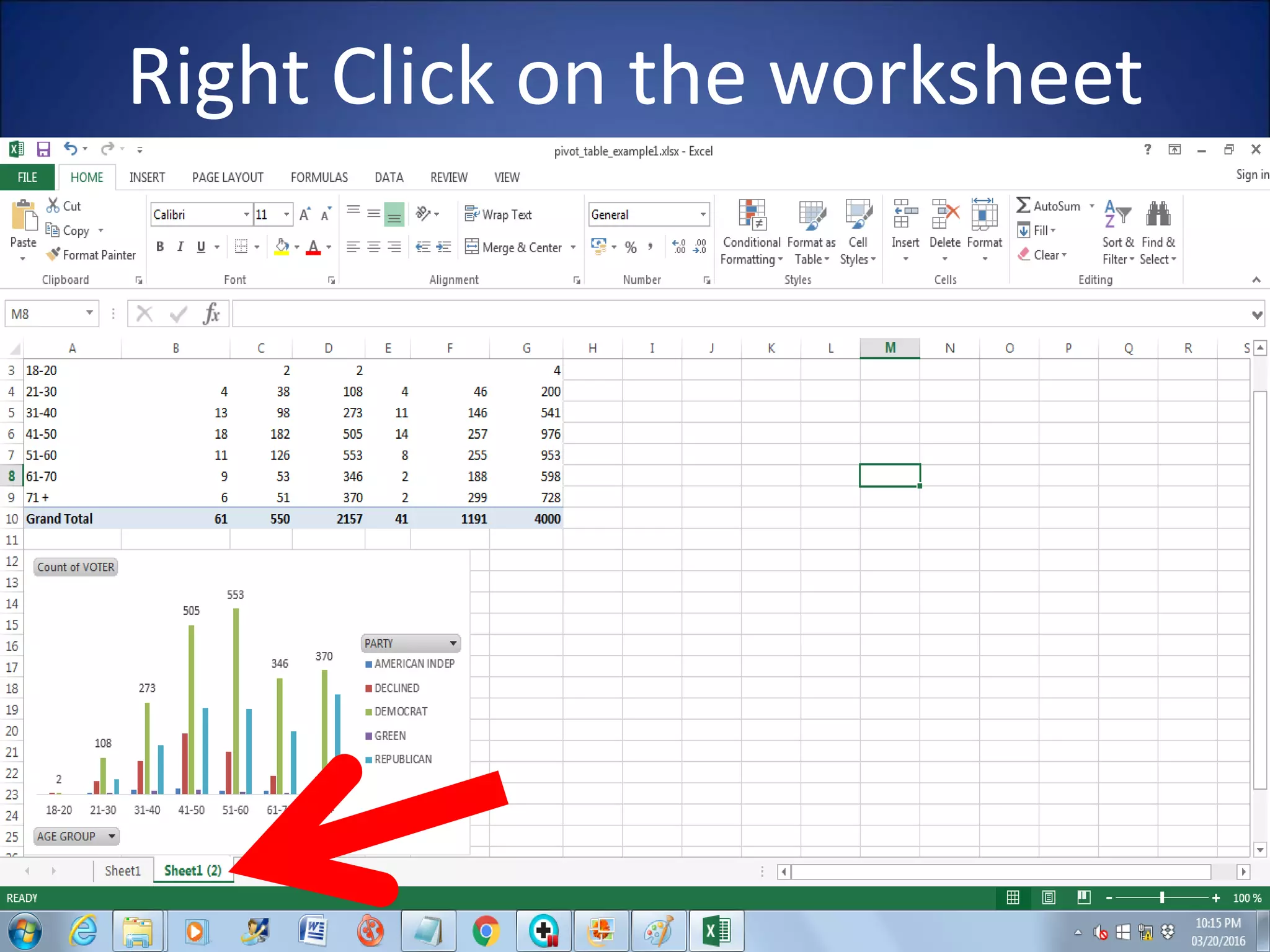Viewport: 1270px width, 952px height.
Task: Open Conditional Formatting
Action: coord(752,232)
